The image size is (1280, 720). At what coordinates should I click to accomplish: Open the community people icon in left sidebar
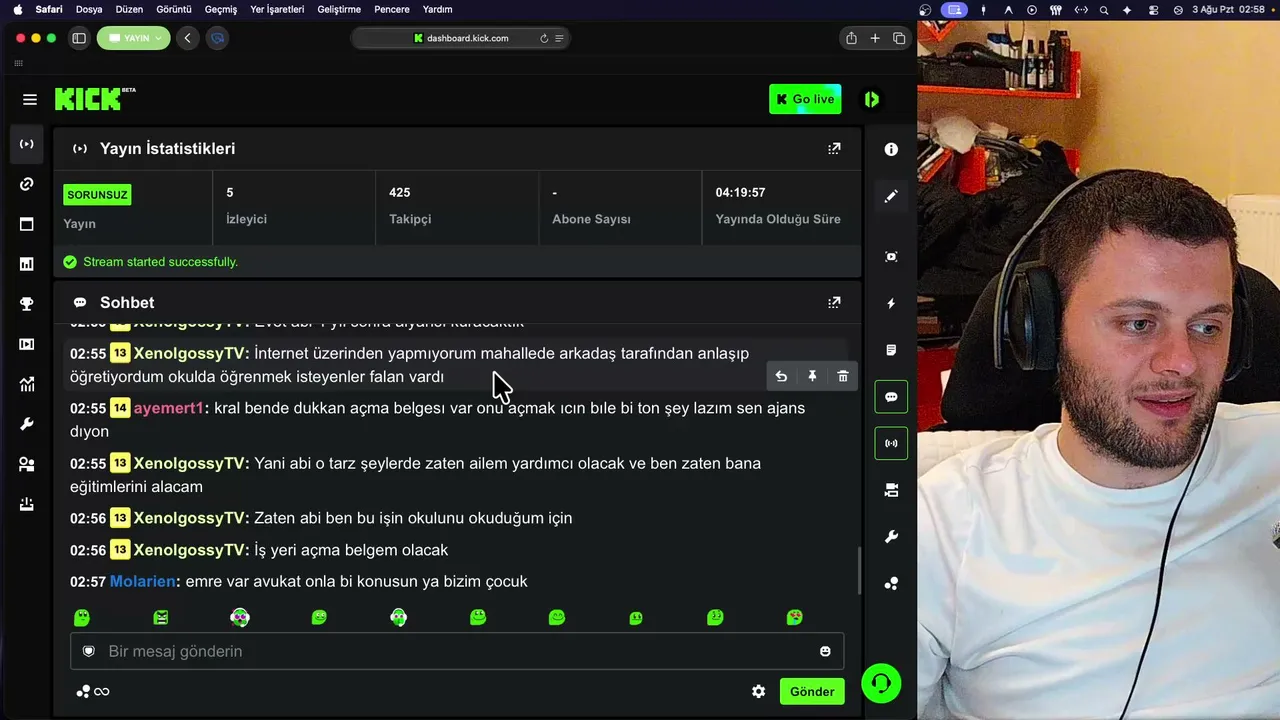27,464
